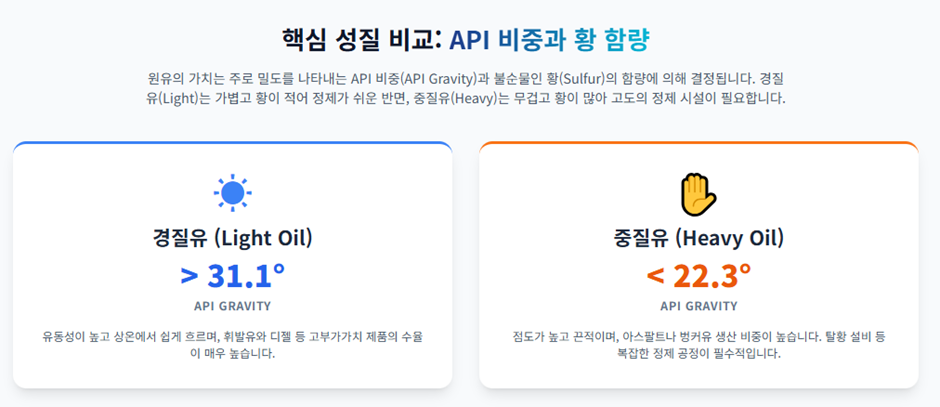
Task: Click the API GRAVITY label under 22.3°
Action: pyautogui.click(x=699, y=306)
